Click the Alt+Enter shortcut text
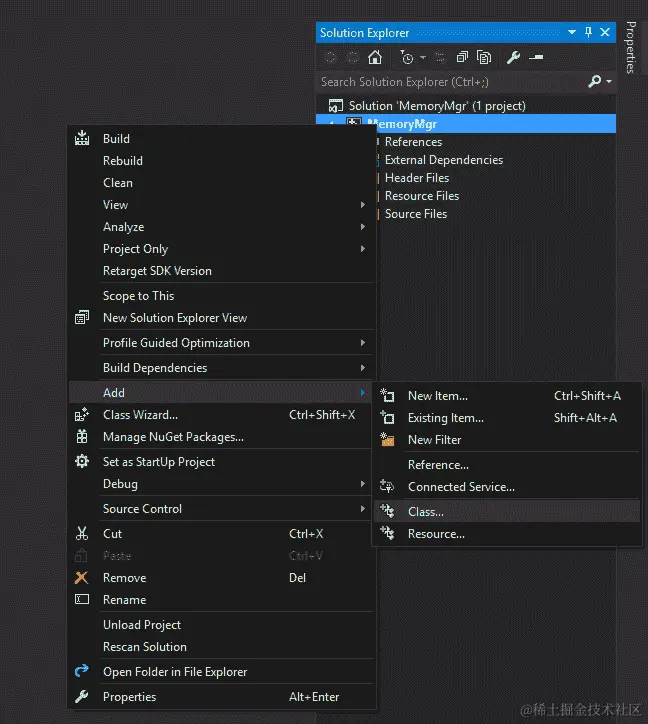648x724 pixels. point(314,696)
